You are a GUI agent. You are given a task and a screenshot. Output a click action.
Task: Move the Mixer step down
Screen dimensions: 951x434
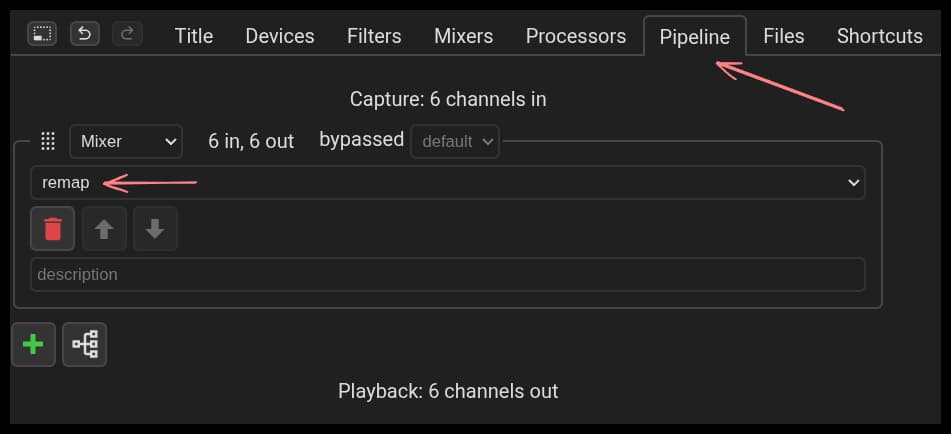coord(154,229)
